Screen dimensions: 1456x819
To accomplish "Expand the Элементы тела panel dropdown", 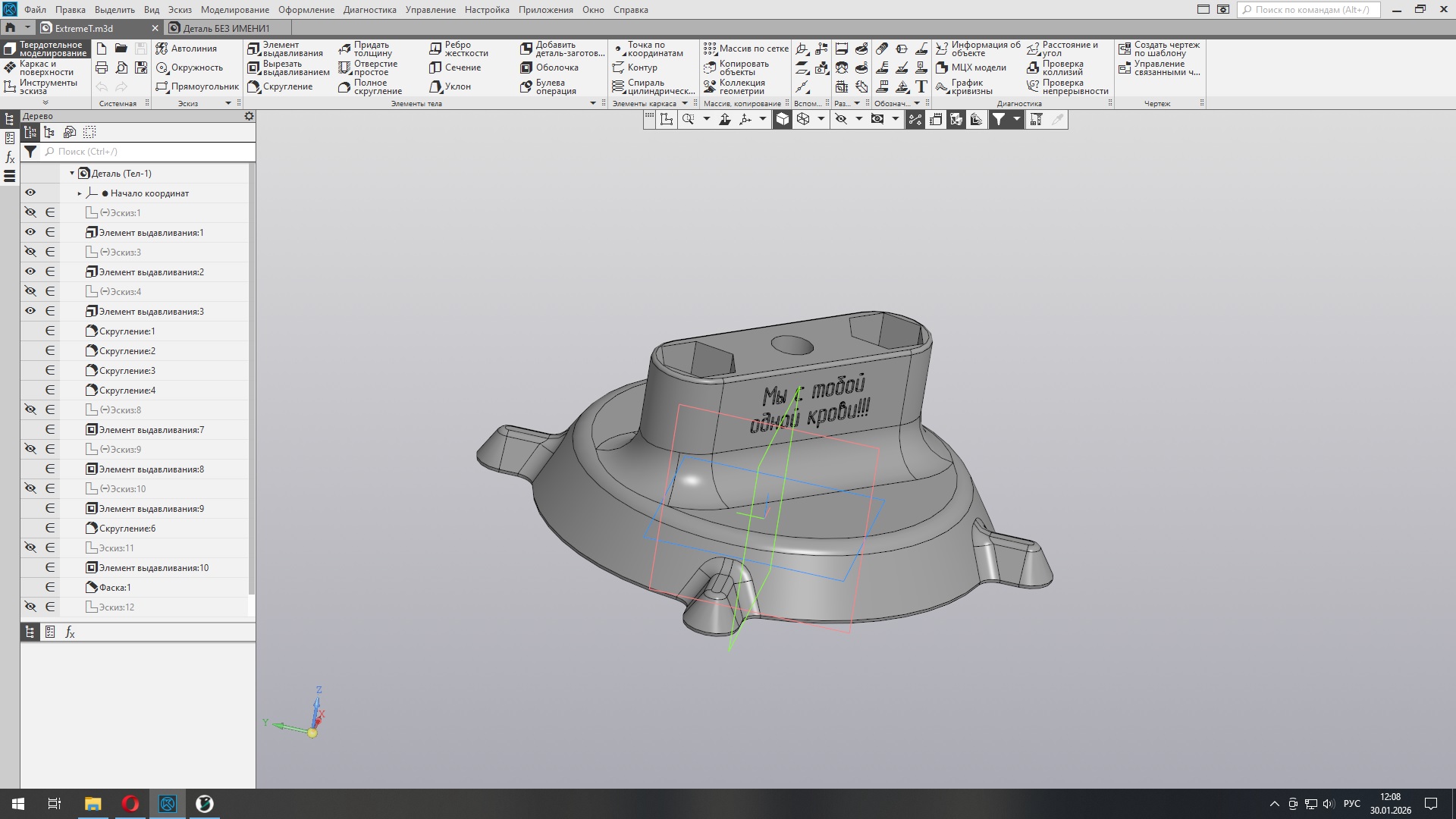I will [x=593, y=103].
